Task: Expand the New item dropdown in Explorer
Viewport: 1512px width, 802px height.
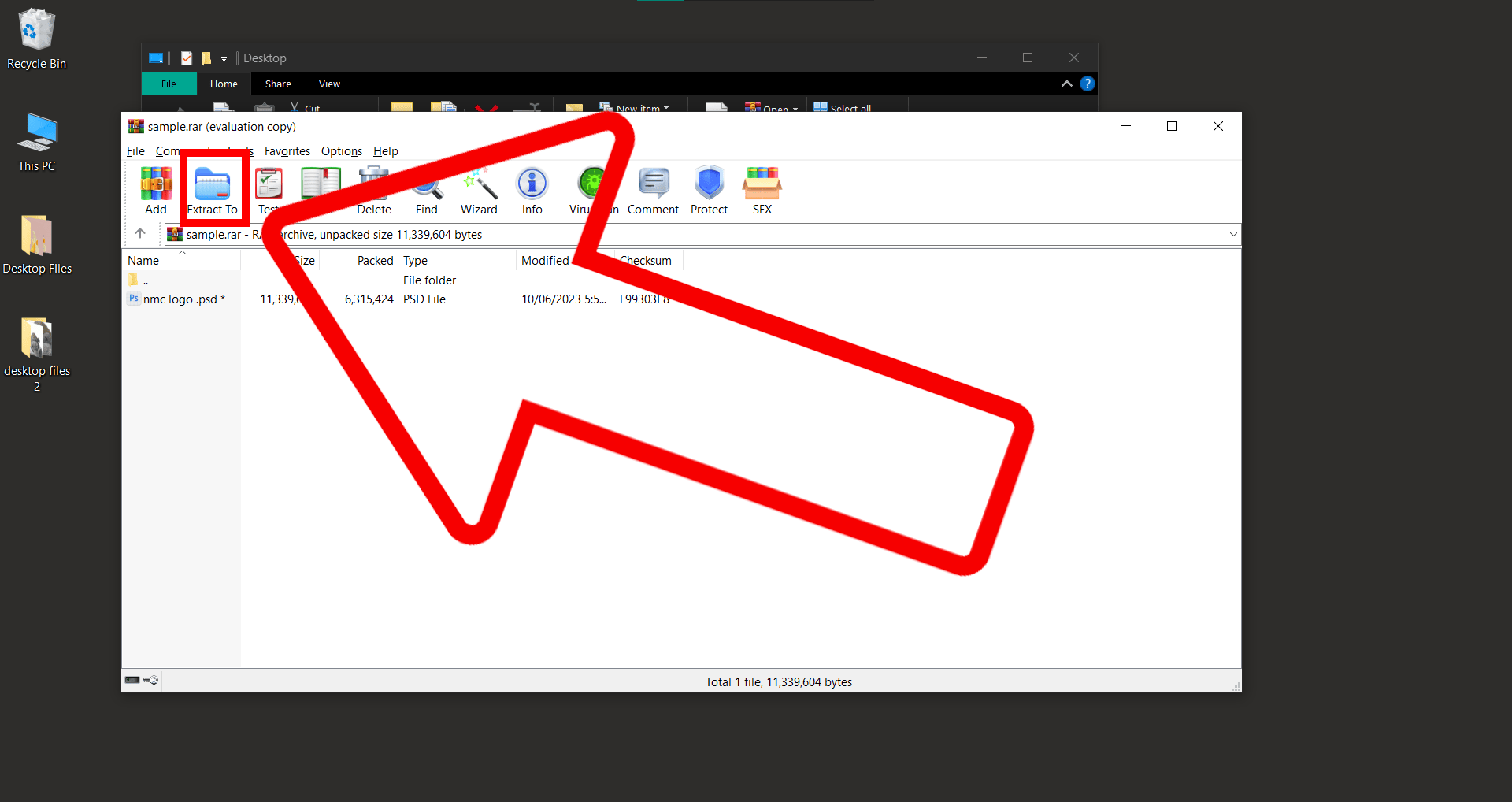Action: click(668, 108)
